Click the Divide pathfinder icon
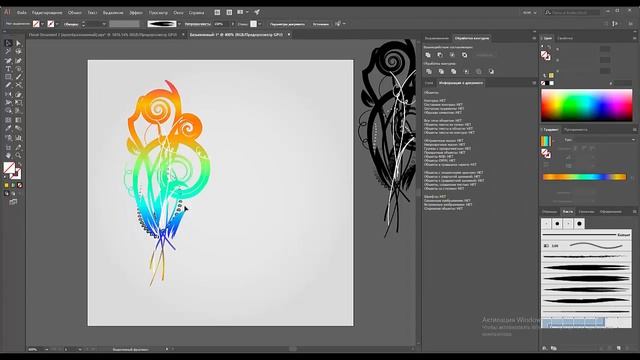 (429, 71)
